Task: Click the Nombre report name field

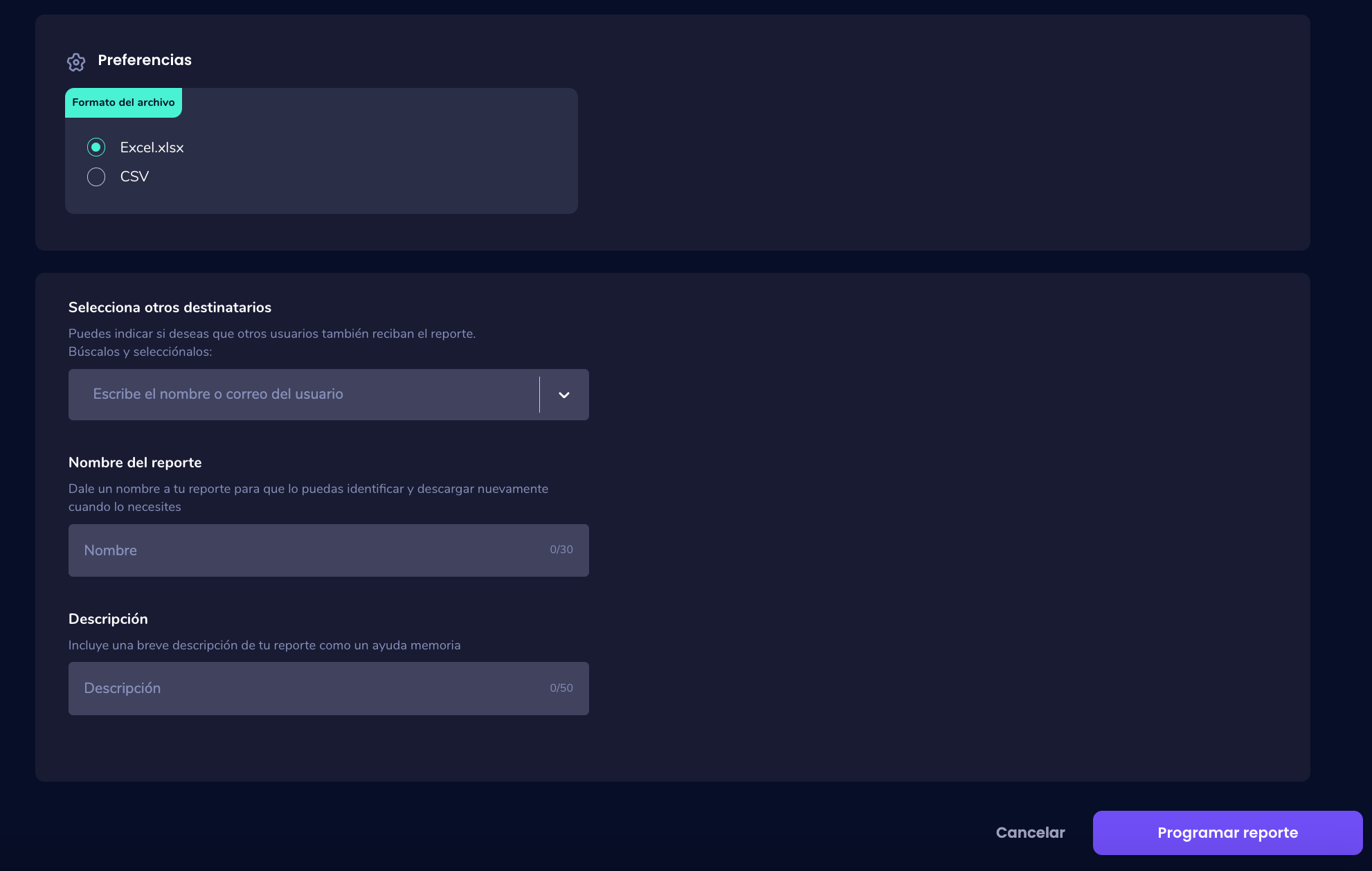Action: (305, 550)
